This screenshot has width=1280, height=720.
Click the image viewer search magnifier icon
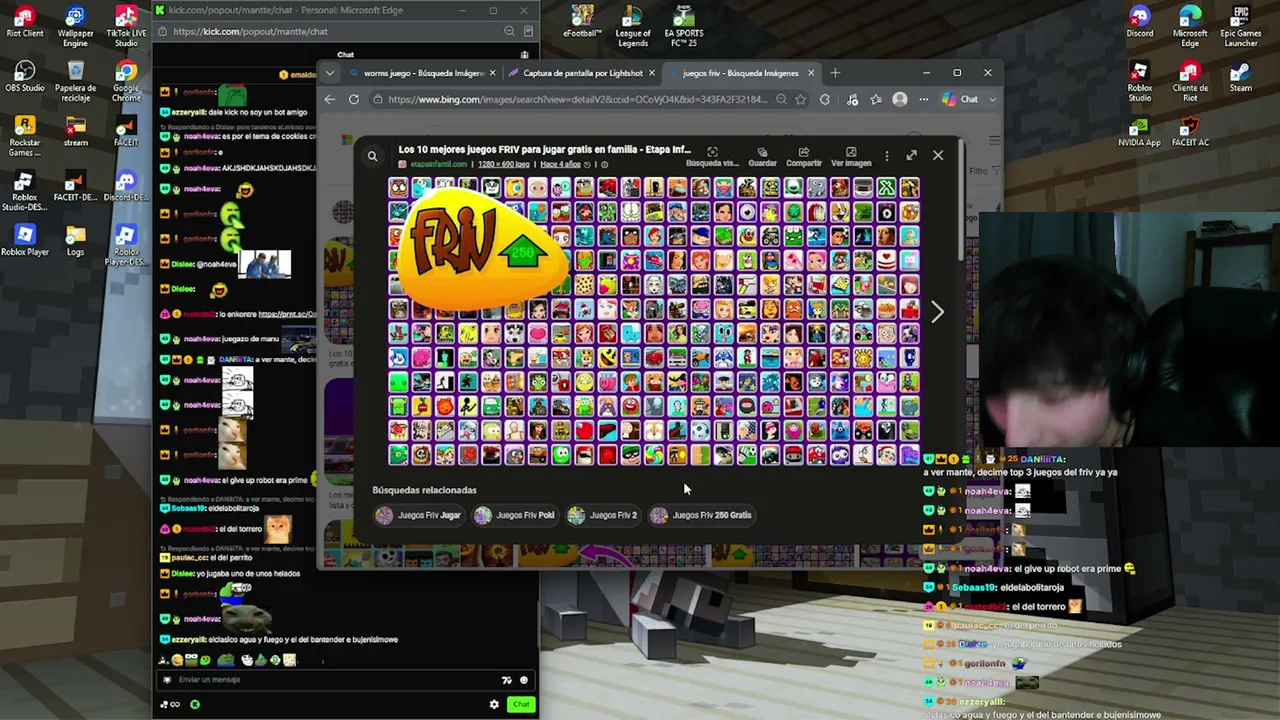[372, 156]
